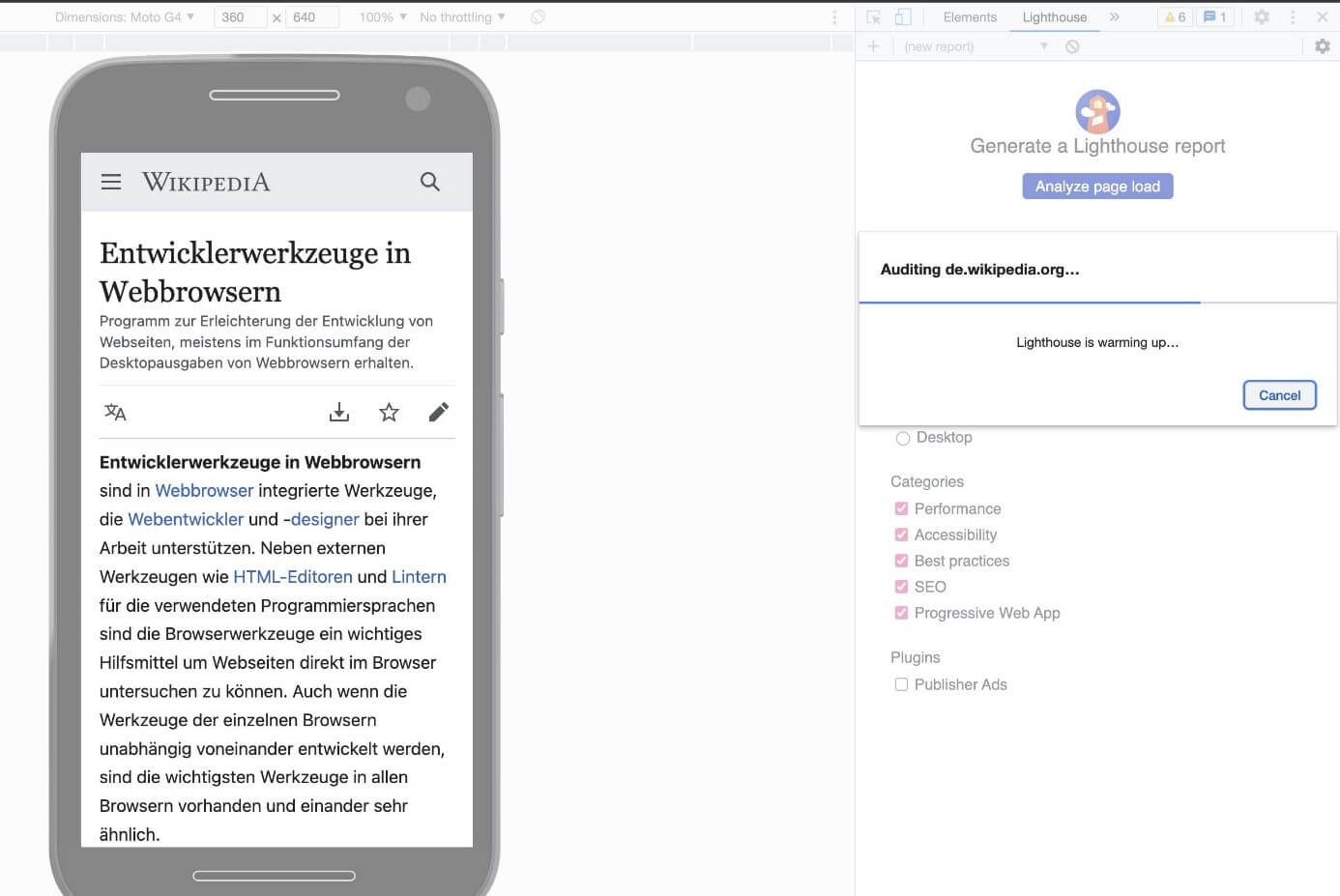Click the add new report plus icon
The height and width of the screenshot is (896, 1340).
coord(873,46)
